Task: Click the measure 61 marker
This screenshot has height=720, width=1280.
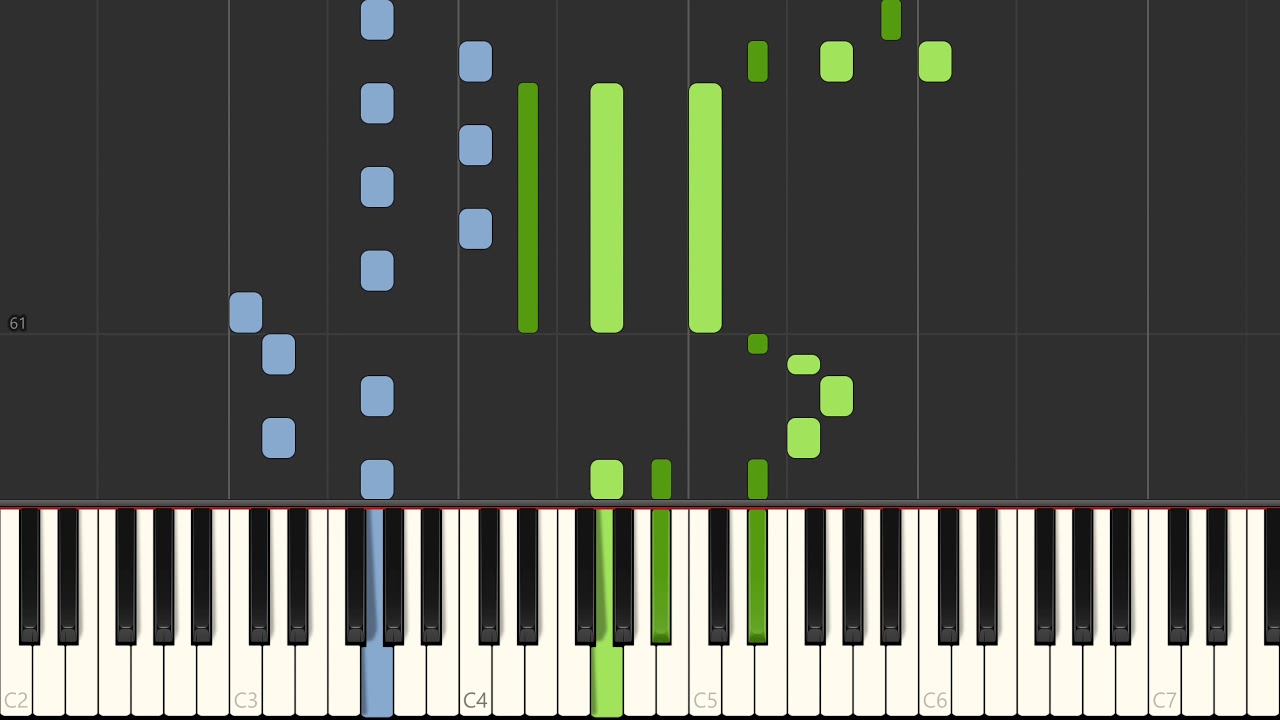Action: [17, 323]
